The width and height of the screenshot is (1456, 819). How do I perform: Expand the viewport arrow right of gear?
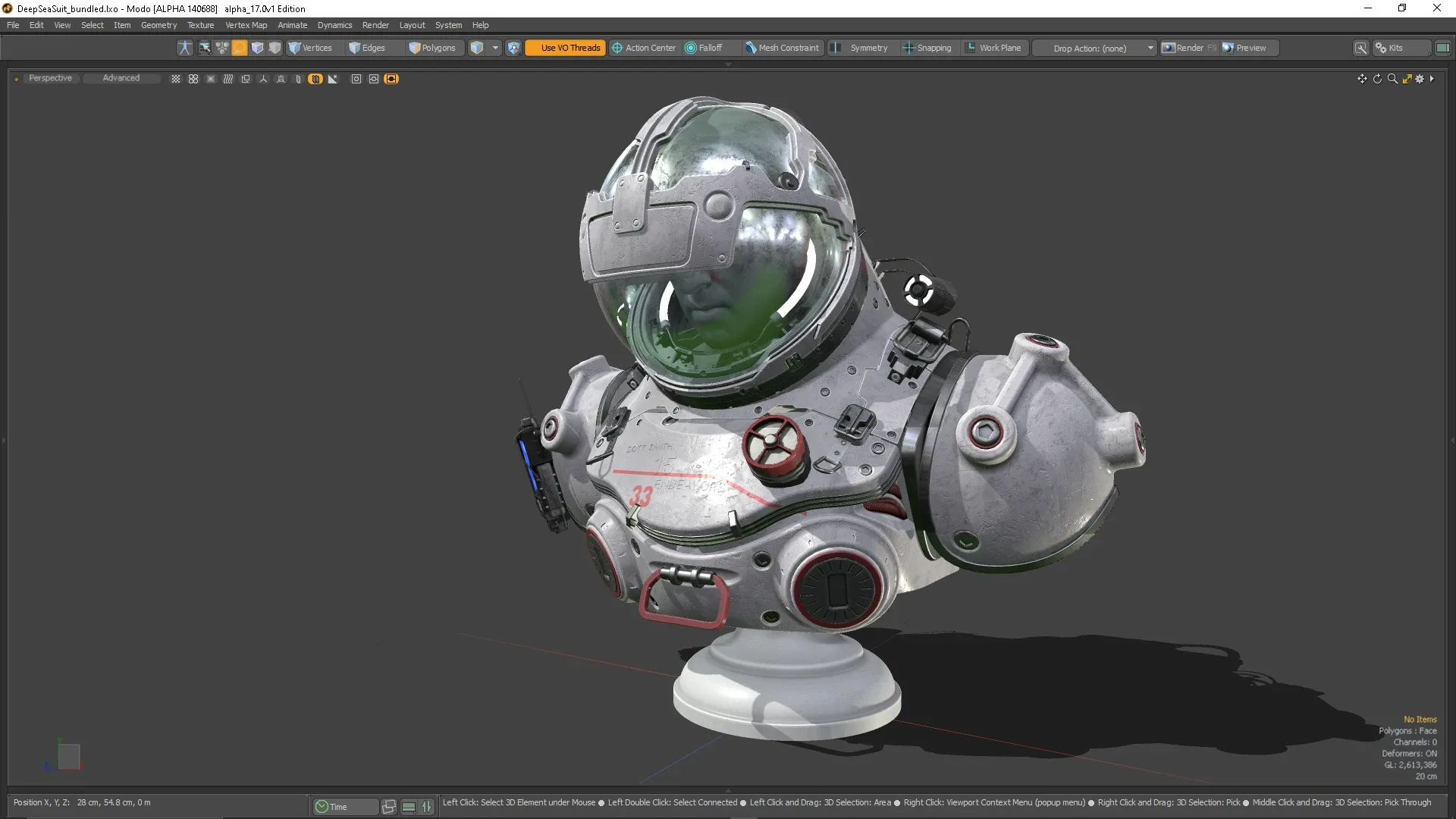pyautogui.click(x=1432, y=79)
